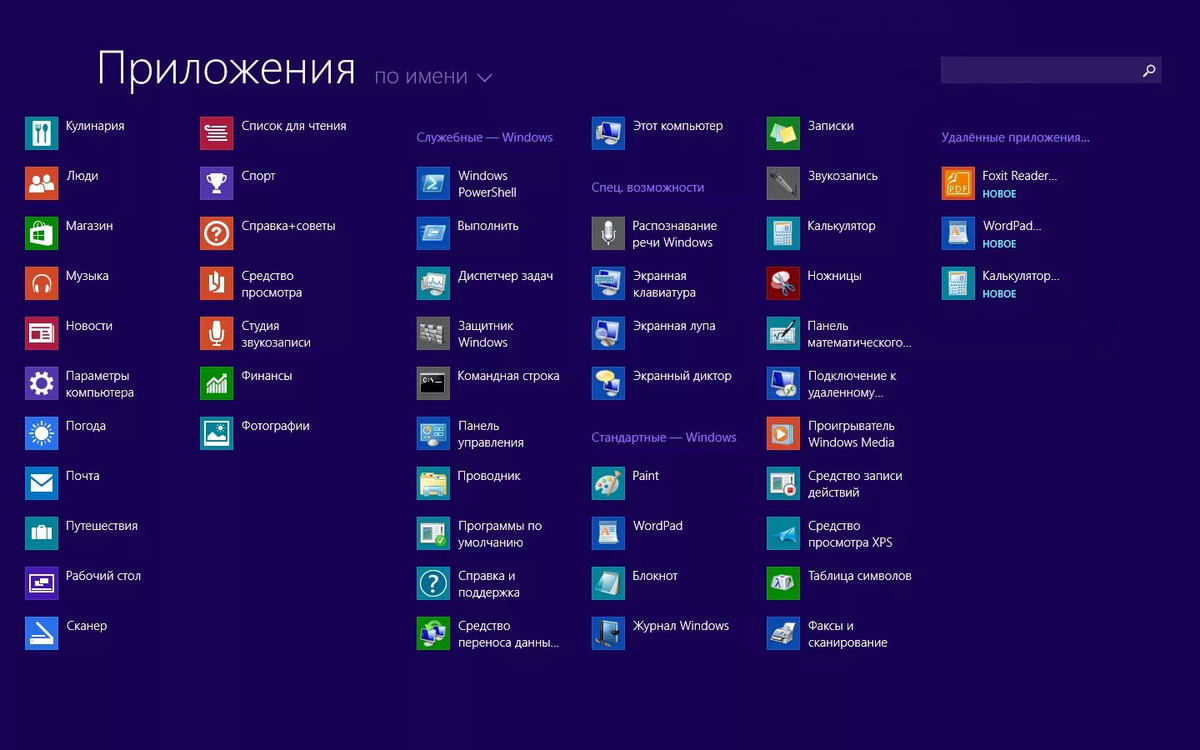Open the Ножницы snipping tool icon
This screenshot has height=750, width=1200.
[783, 283]
